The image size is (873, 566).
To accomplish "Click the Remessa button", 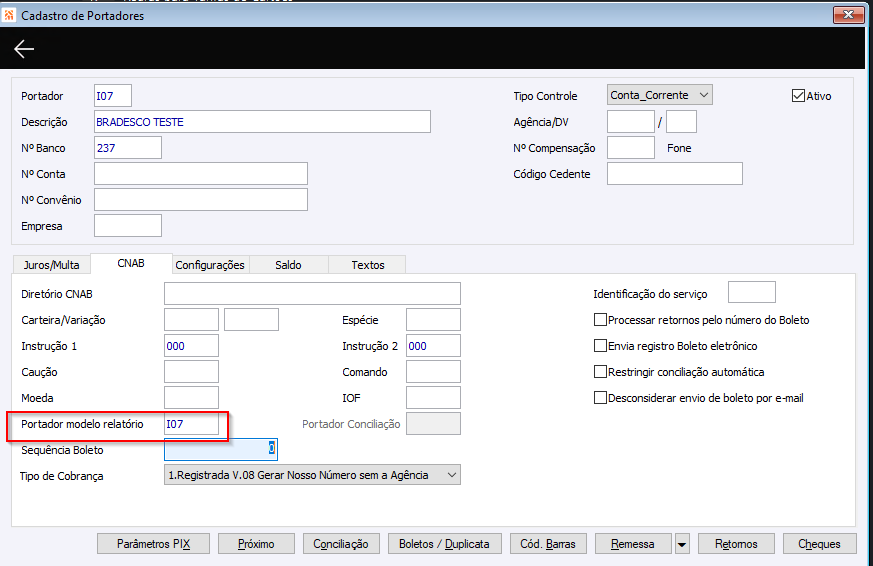I will point(633,544).
